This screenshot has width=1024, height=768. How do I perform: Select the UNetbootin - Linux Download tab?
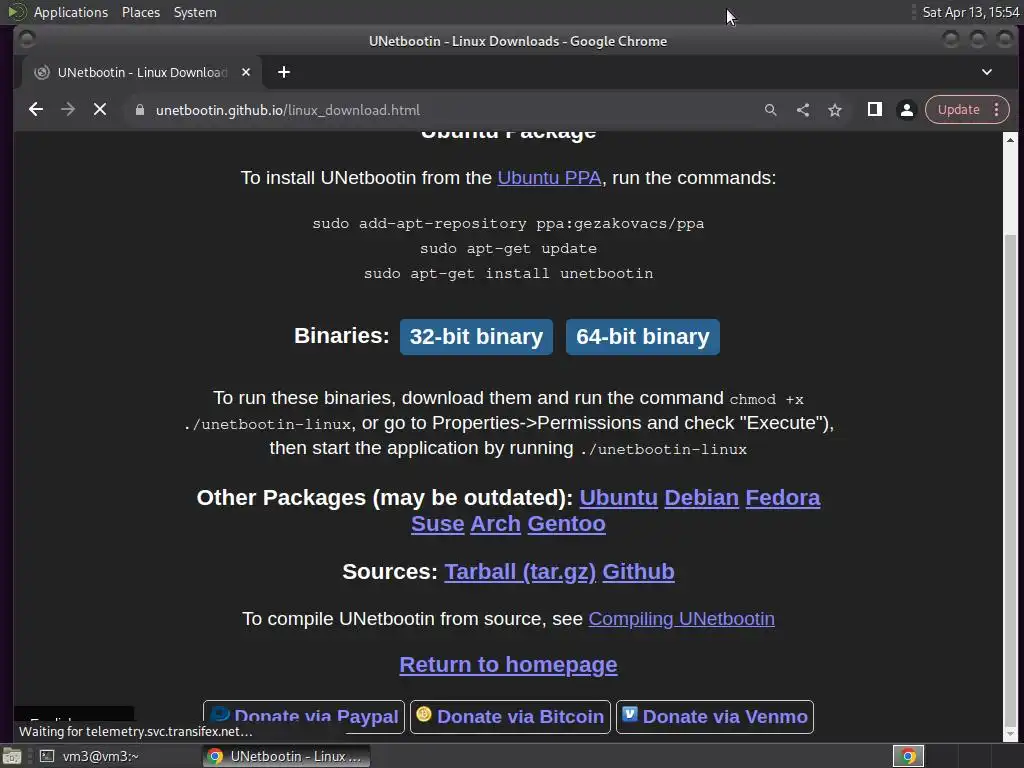tap(142, 72)
